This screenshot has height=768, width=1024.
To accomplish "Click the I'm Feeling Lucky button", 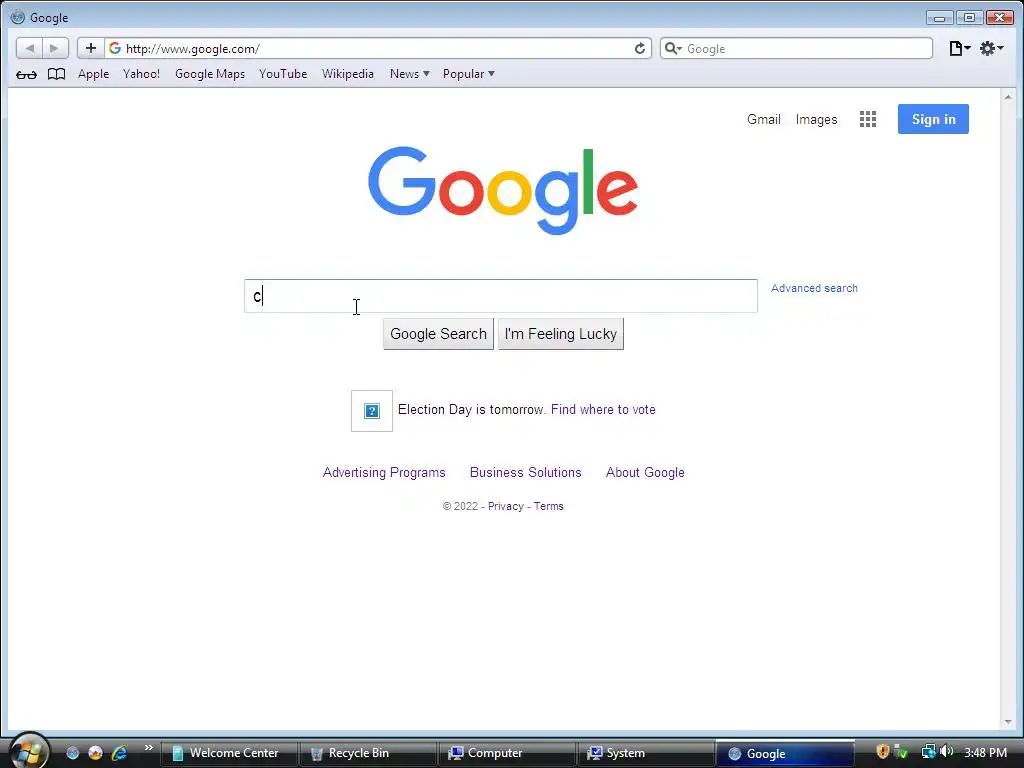I will pyautogui.click(x=560, y=334).
